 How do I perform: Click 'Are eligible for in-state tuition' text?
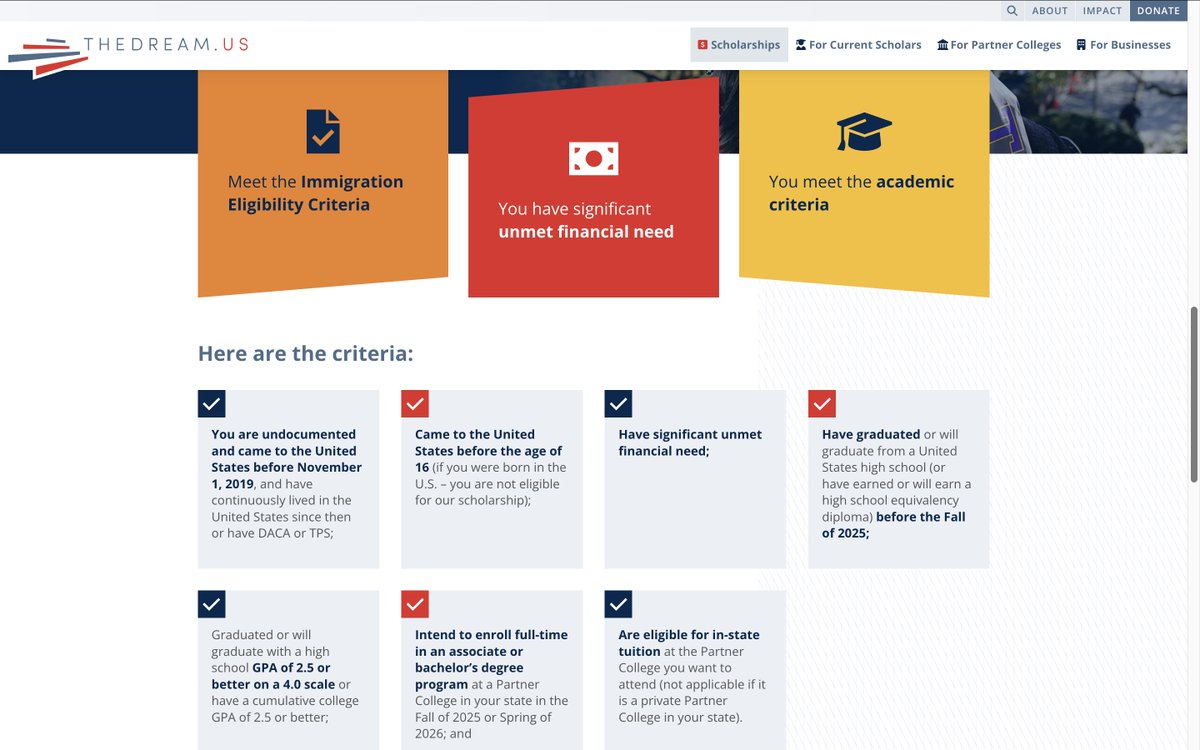(x=689, y=643)
